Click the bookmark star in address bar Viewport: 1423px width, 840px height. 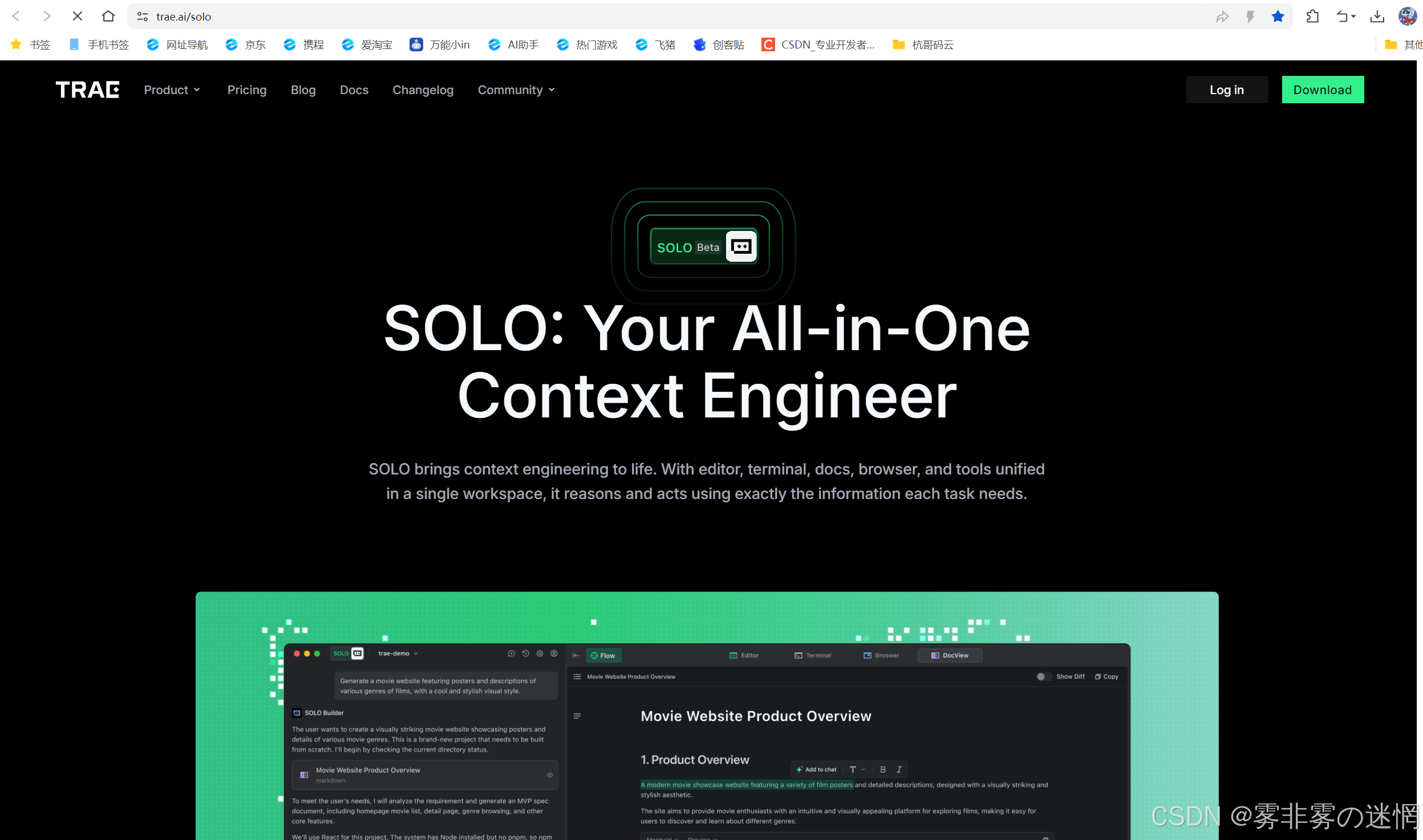(x=1277, y=17)
